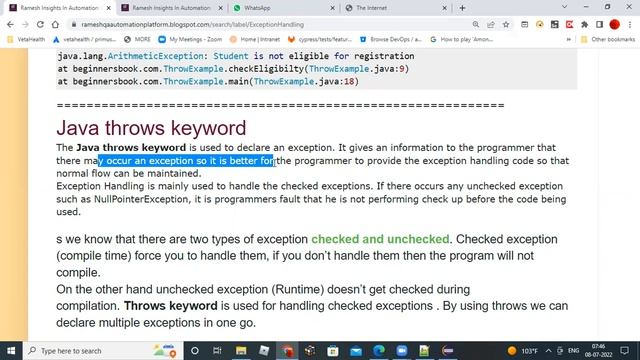Image resolution: width=640 pixels, height=360 pixels.
Task: Open the Home | Intranet bookmark
Action: coord(255,40)
